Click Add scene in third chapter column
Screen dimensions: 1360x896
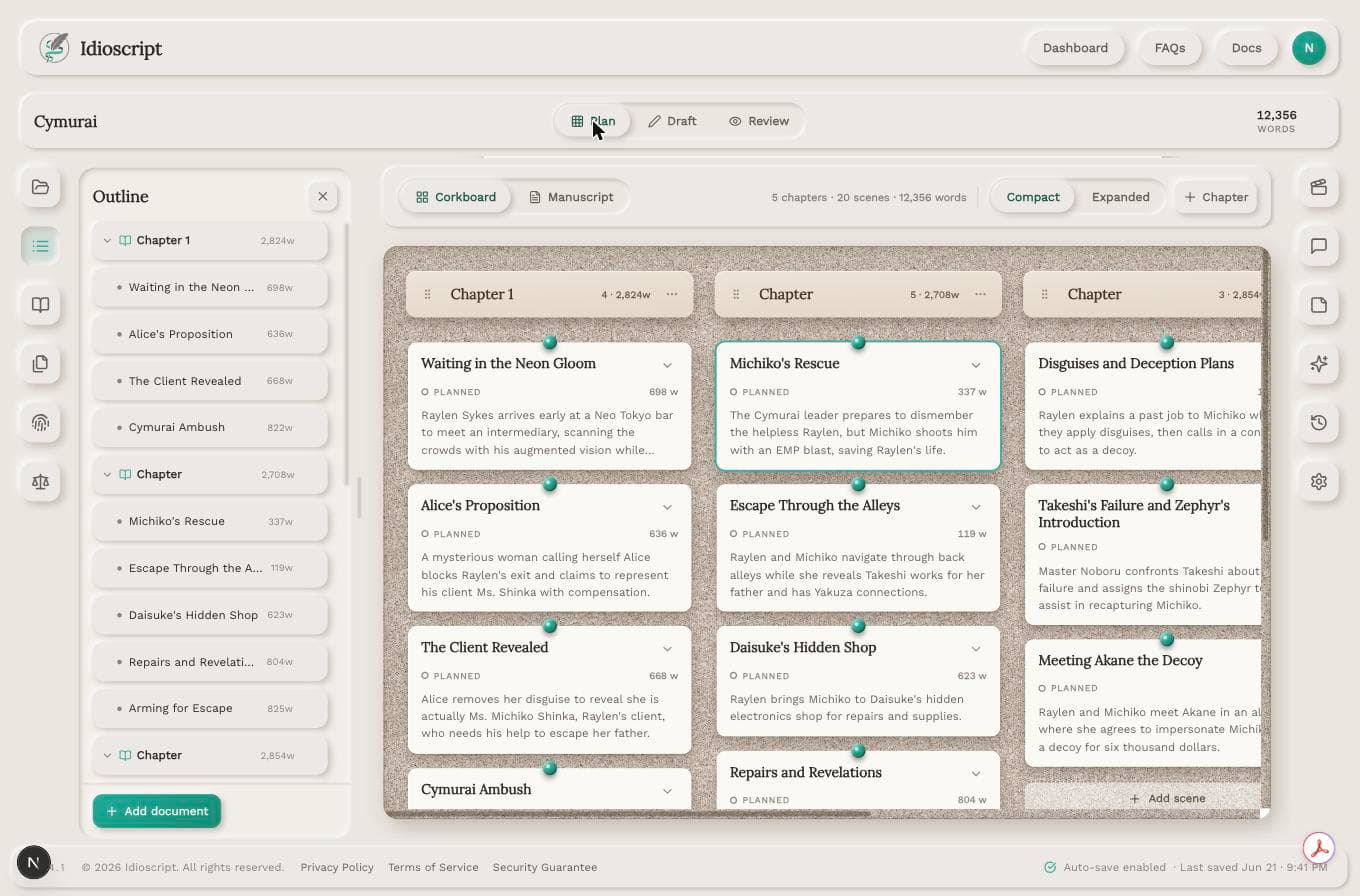click(x=1167, y=798)
